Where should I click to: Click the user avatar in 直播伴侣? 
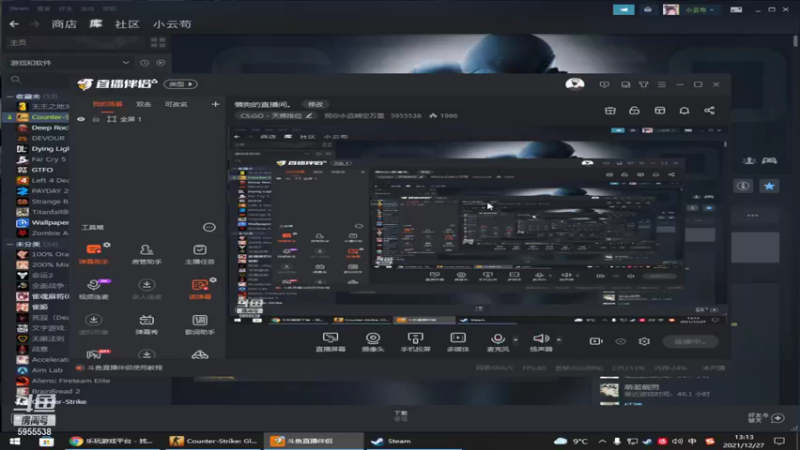(575, 84)
